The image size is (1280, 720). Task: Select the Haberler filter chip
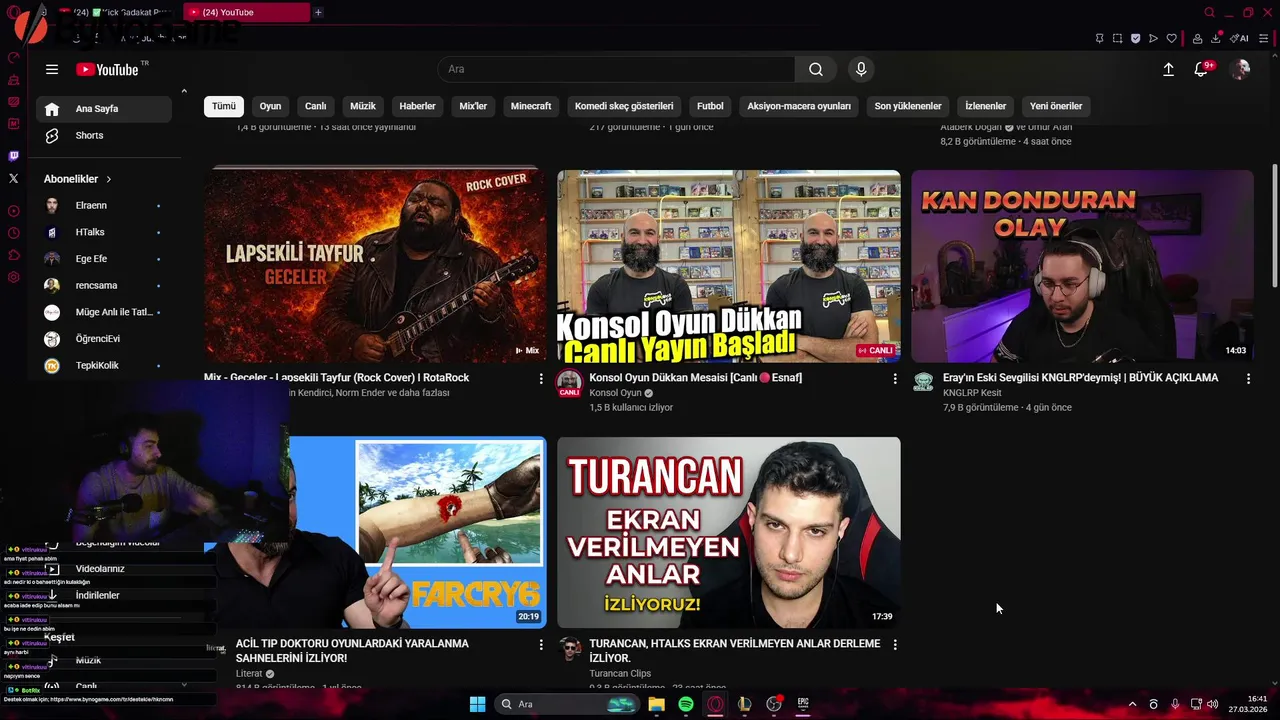418,106
